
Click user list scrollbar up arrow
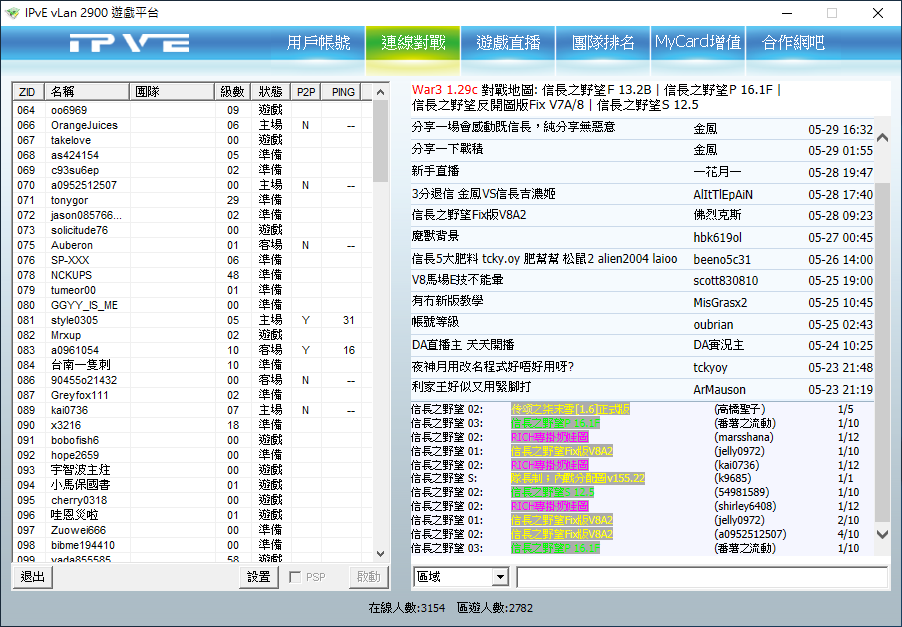(x=381, y=92)
